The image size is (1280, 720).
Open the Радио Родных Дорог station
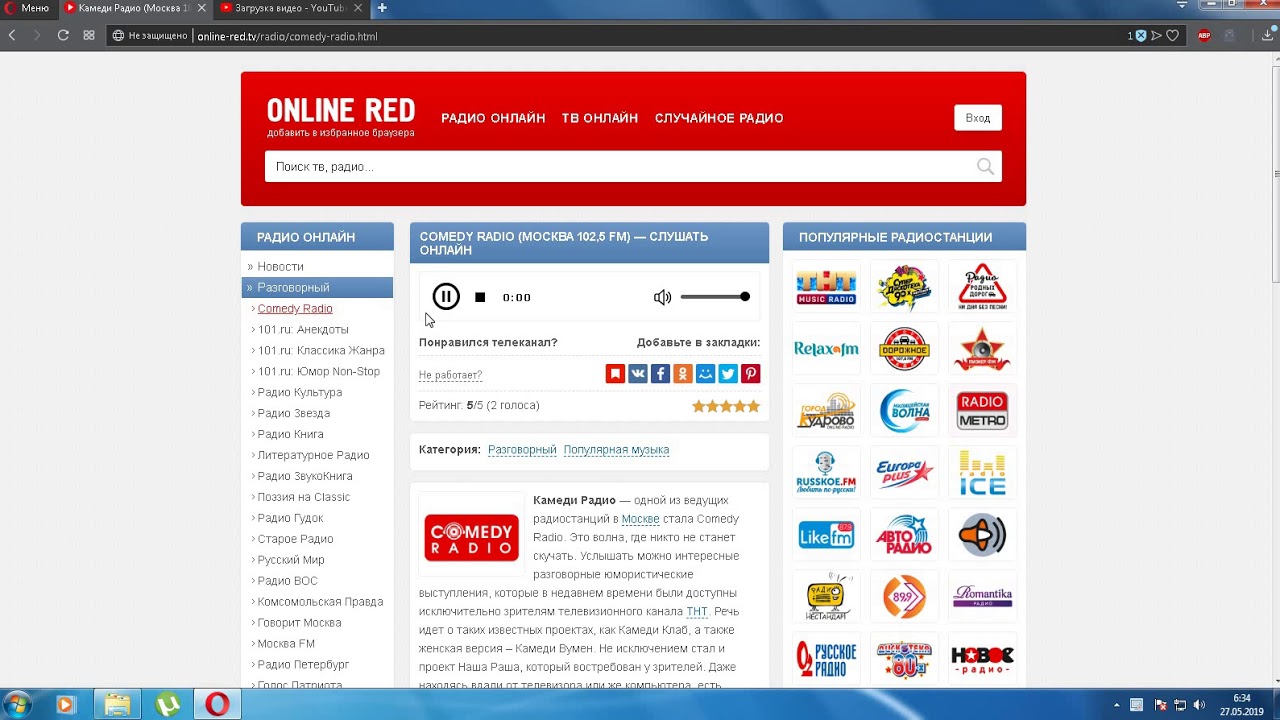tap(982, 288)
